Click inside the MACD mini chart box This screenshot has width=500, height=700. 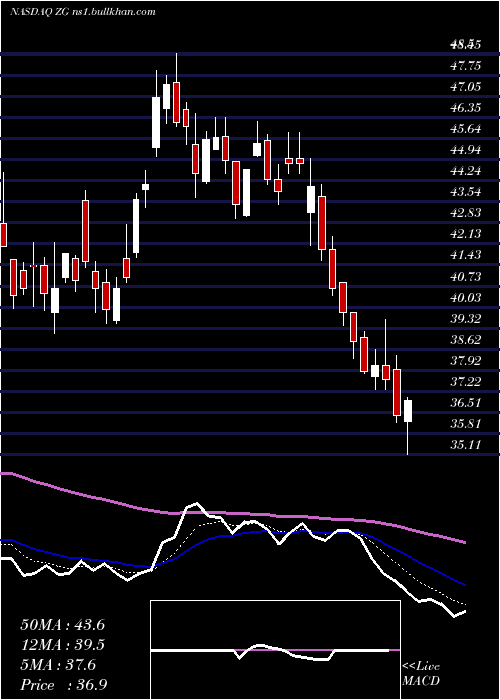275,650
